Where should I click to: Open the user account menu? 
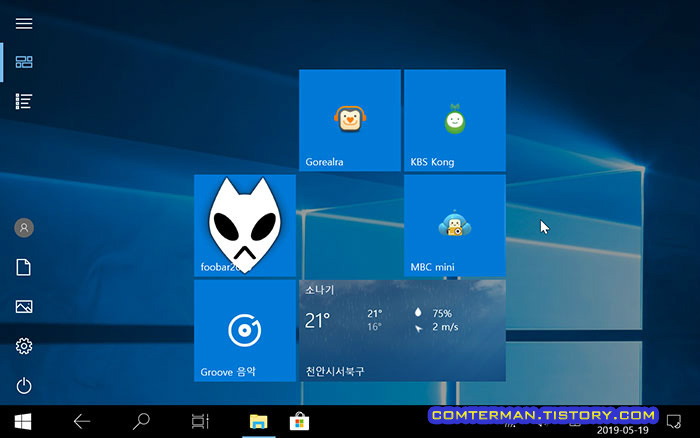tap(24, 228)
